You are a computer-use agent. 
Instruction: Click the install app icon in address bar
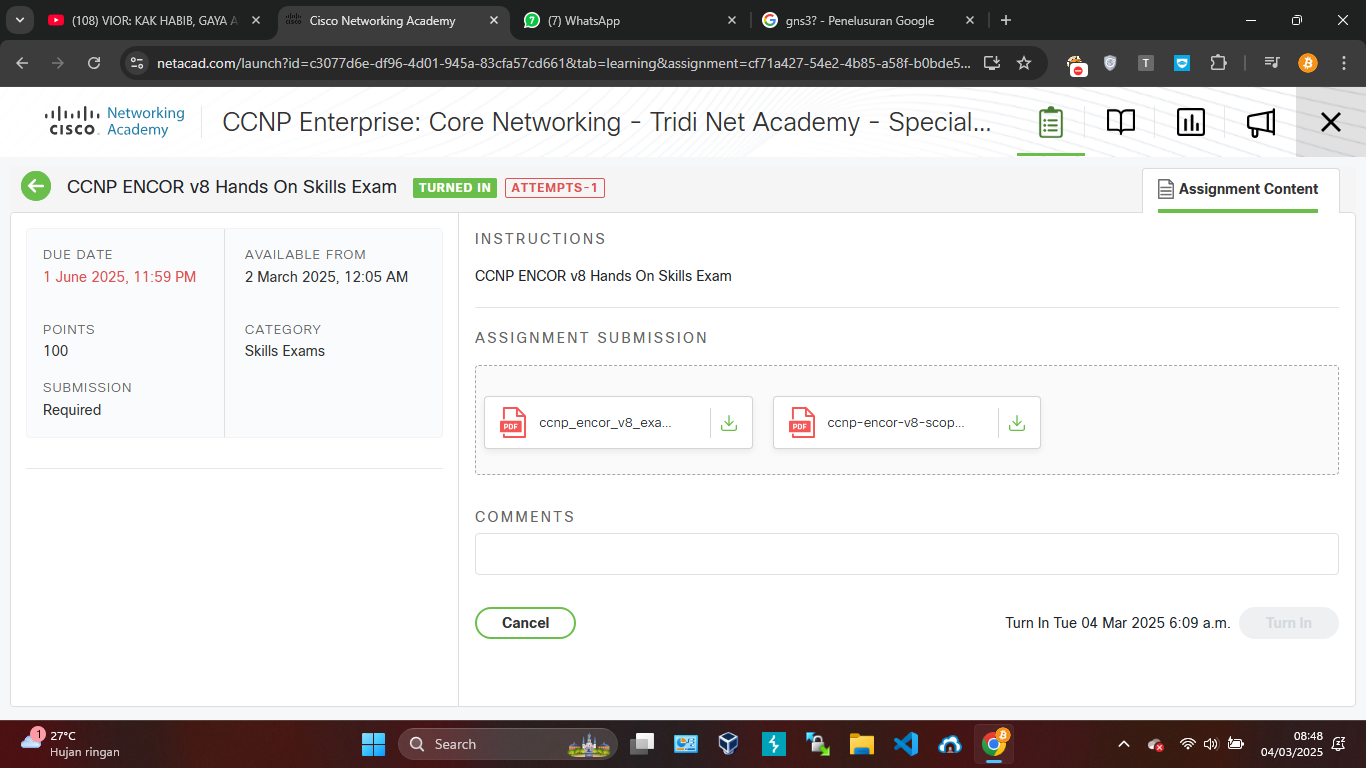coord(992,63)
